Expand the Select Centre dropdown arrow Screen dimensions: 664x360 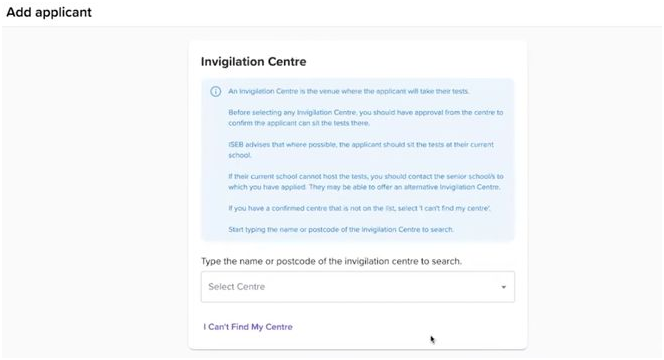(x=504, y=287)
